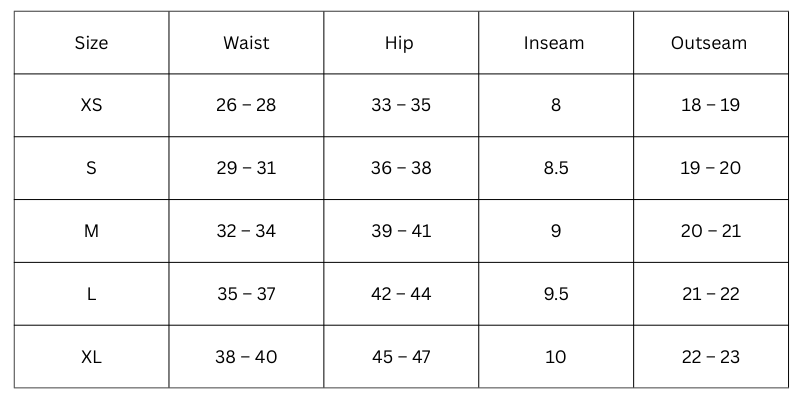The height and width of the screenshot is (400, 800).
Task: Select the outseam value 21 – 22
Action: click(710, 294)
